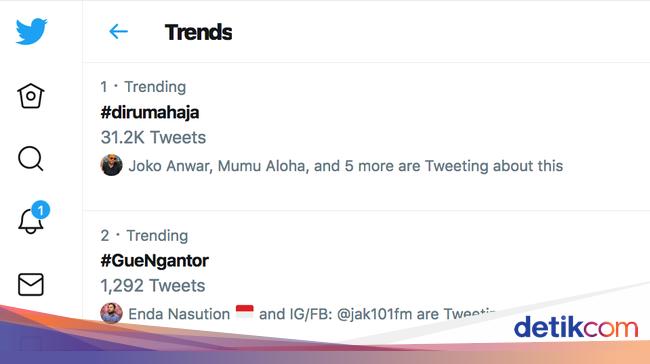Select the '2 · Trending' label
The width and height of the screenshot is (650, 364).
144,235
